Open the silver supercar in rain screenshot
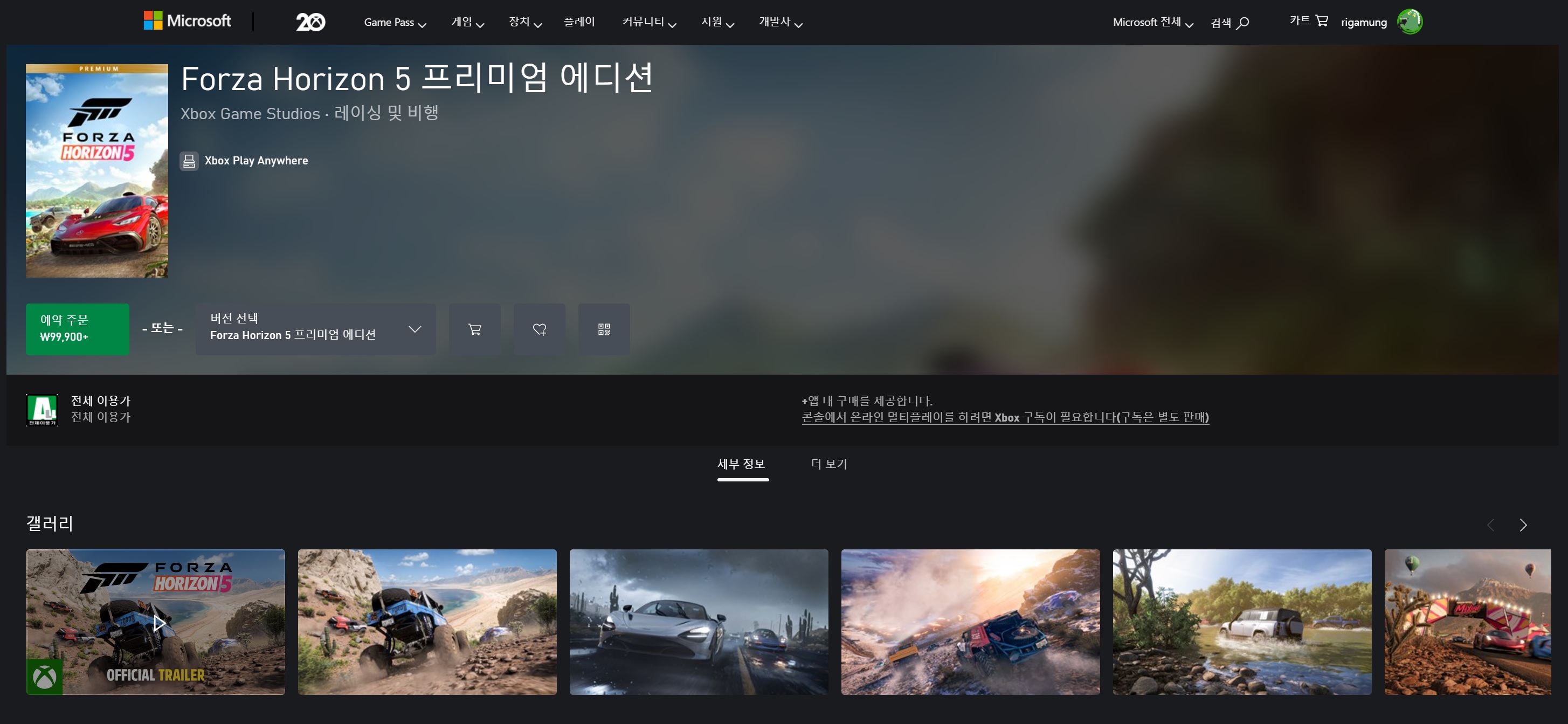This screenshot has height=724, width=1568. 698,622
